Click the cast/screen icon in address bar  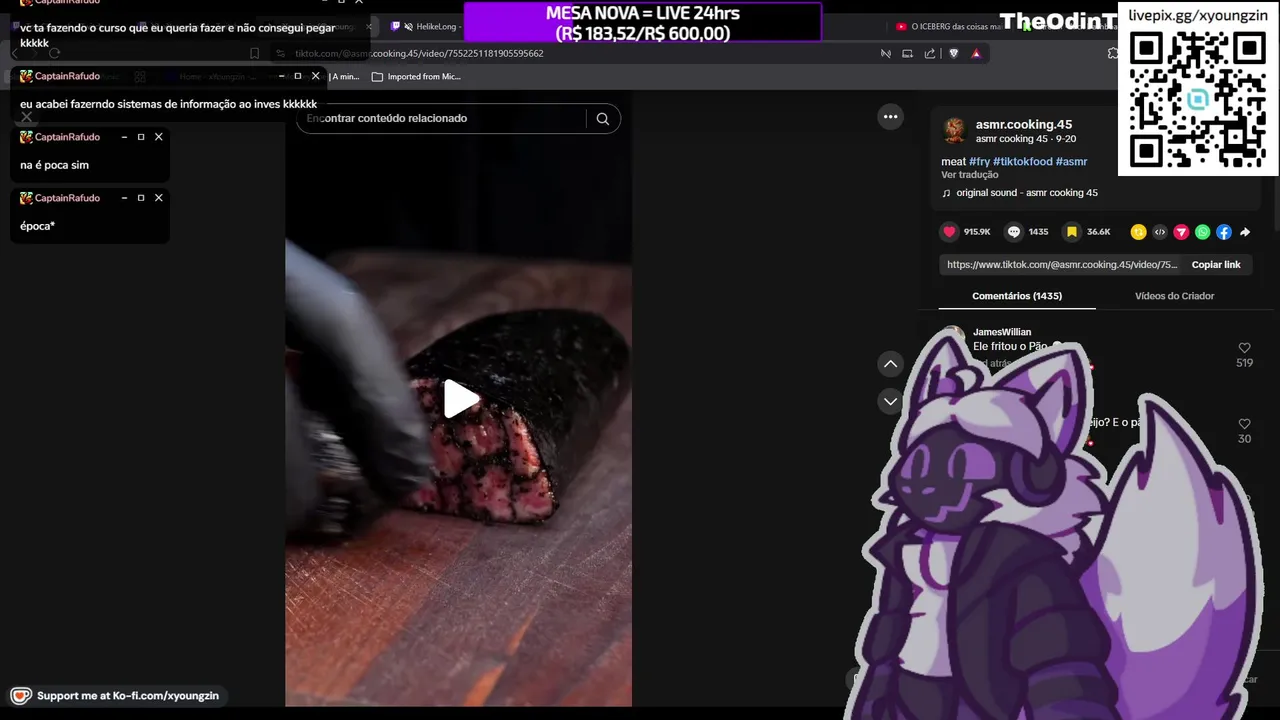pos(907,54)
